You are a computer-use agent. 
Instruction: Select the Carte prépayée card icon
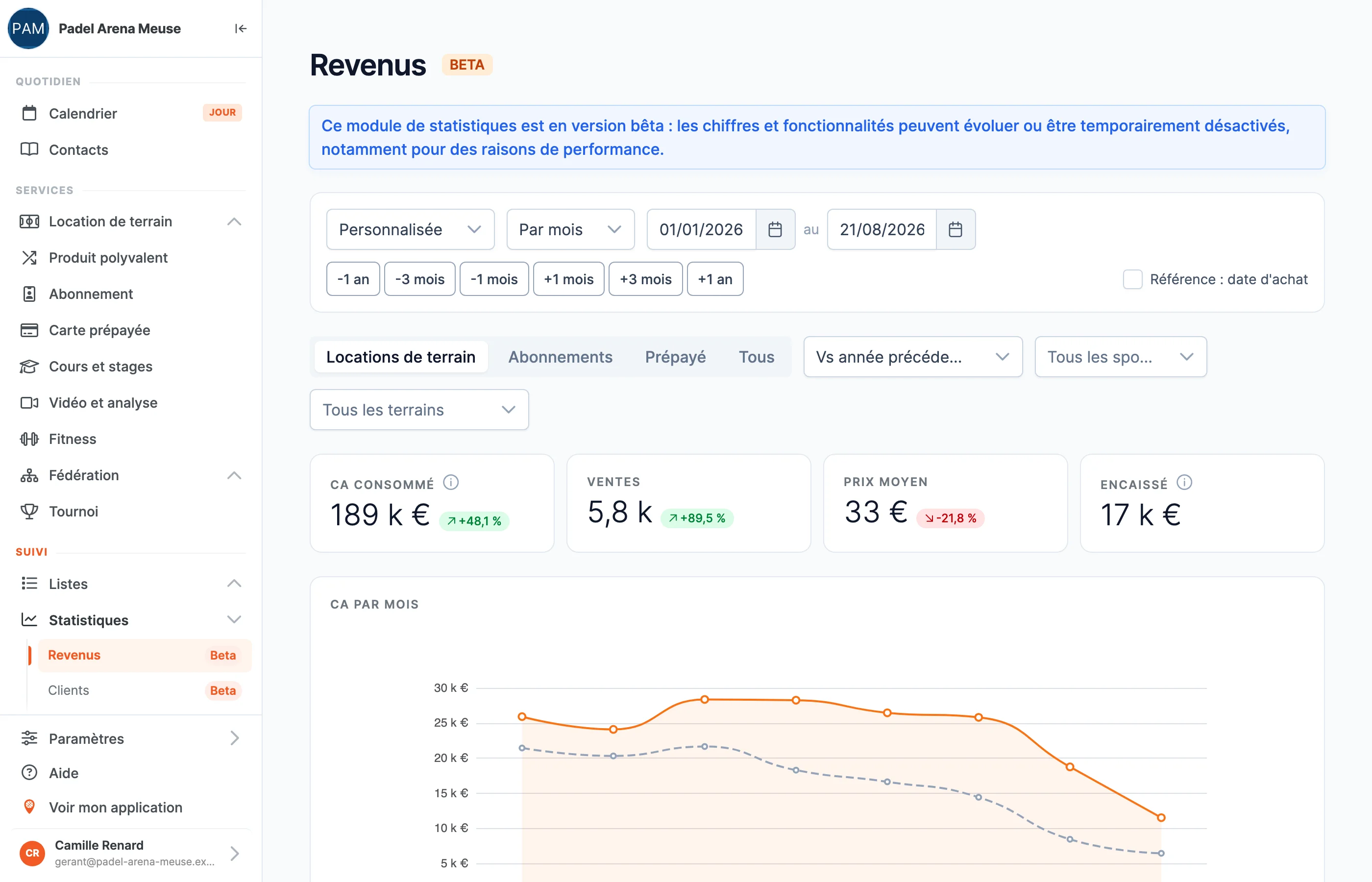click(29, 330)
